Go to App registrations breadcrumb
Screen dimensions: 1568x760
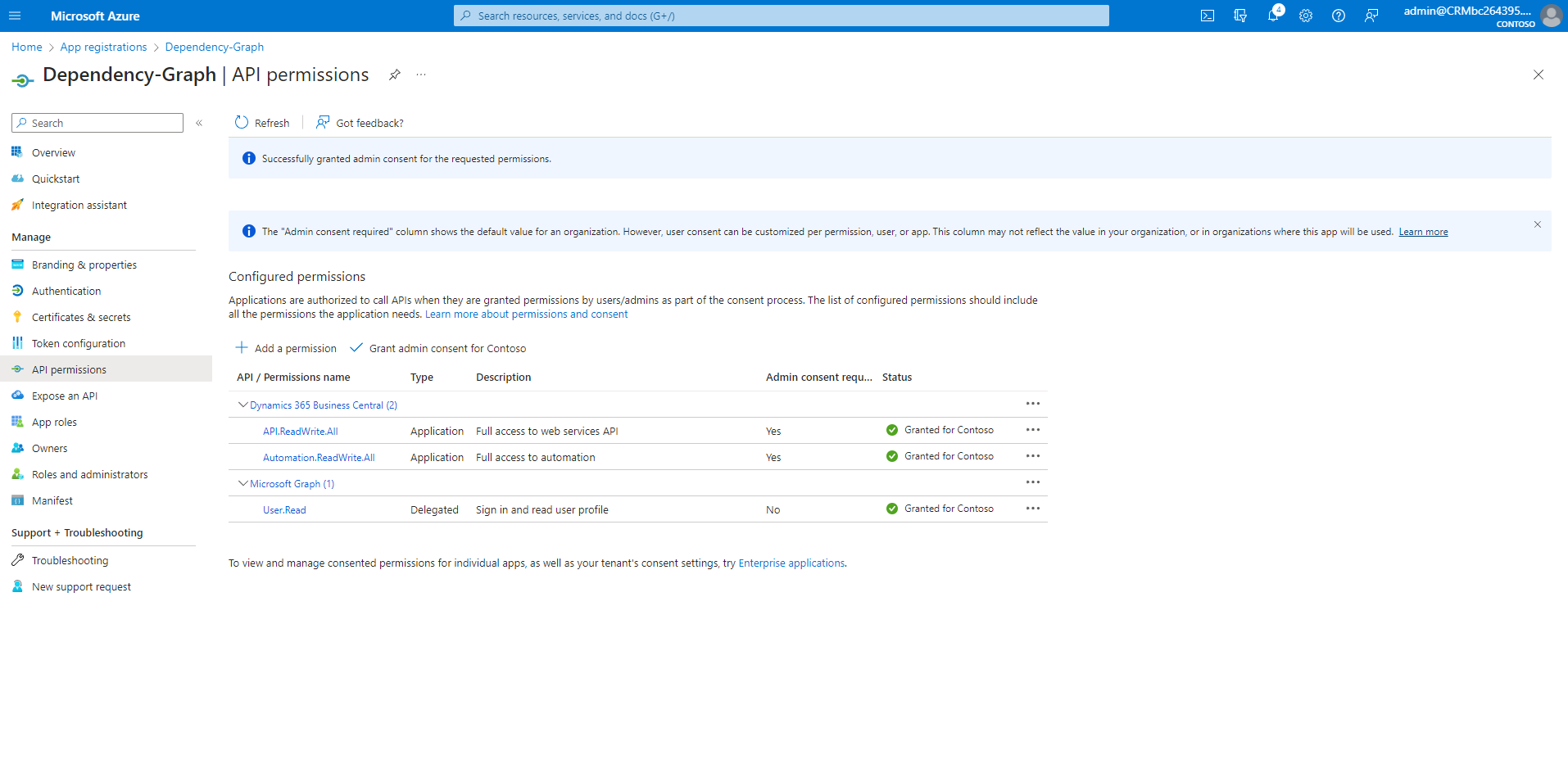pyautogui.click(x=103, y=47)
